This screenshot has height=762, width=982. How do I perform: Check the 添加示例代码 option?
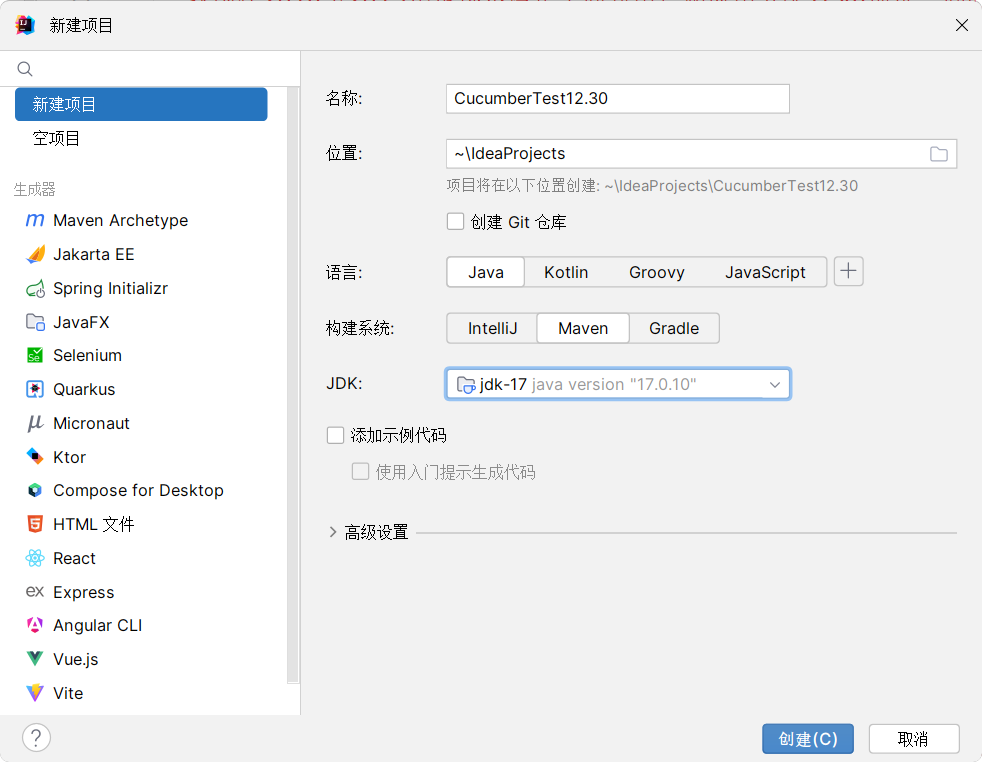click(336, 435)
